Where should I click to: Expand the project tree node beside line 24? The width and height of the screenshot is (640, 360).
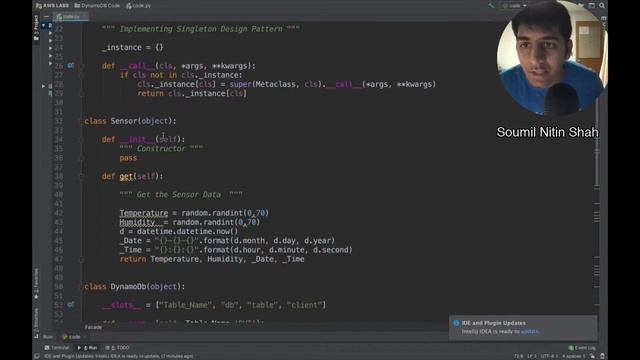click(x=50, y=48)
